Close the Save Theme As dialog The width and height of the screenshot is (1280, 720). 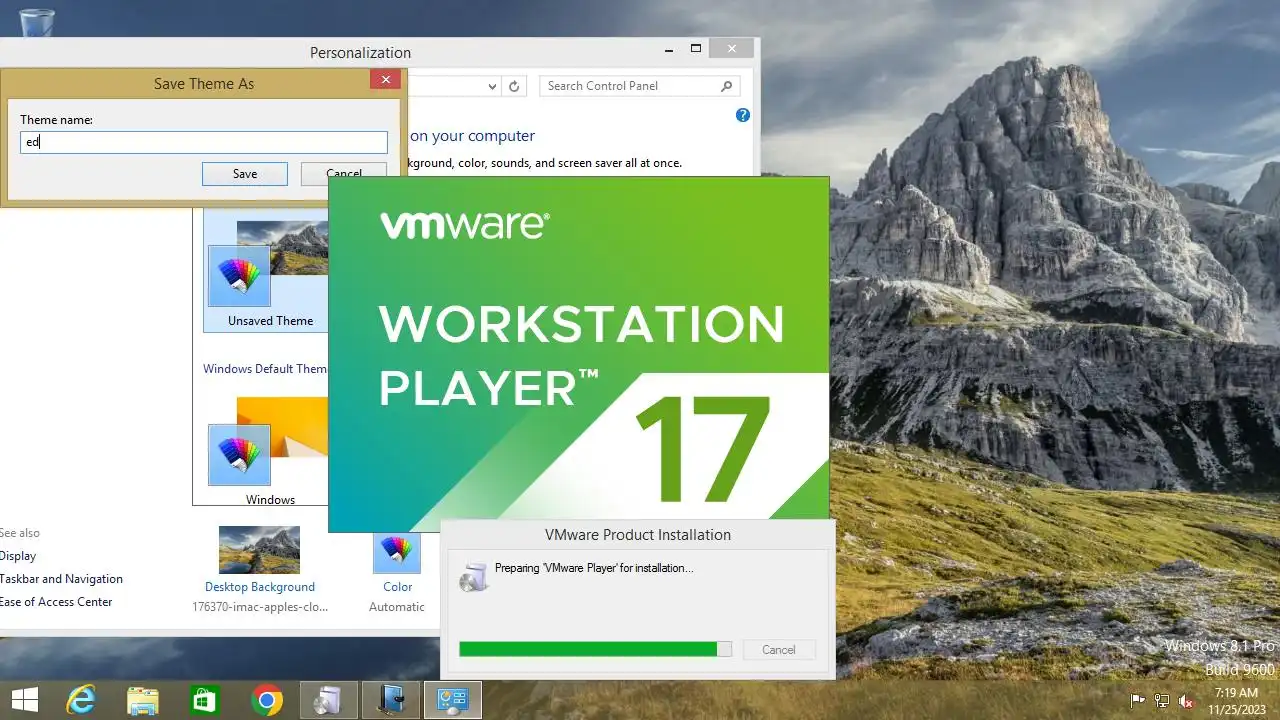pyautogui.click(x=385, y=80)
